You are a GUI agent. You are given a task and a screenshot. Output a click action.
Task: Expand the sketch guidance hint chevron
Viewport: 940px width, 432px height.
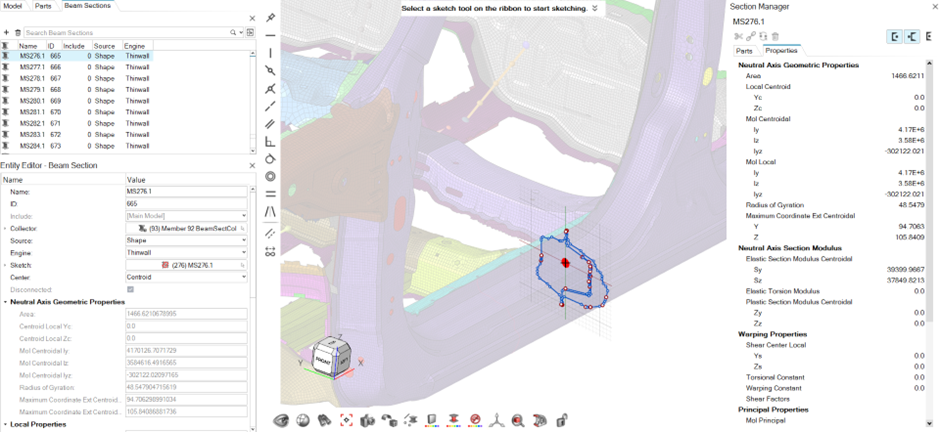click(x=595, y=8)
